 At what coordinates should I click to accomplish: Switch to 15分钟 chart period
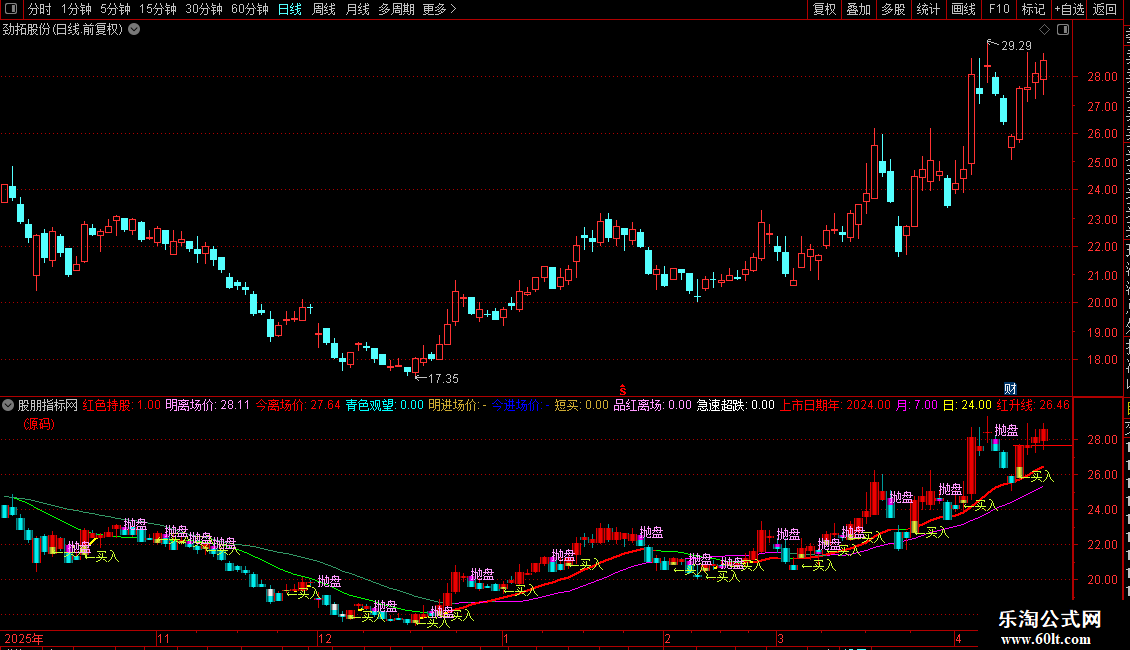158,9
